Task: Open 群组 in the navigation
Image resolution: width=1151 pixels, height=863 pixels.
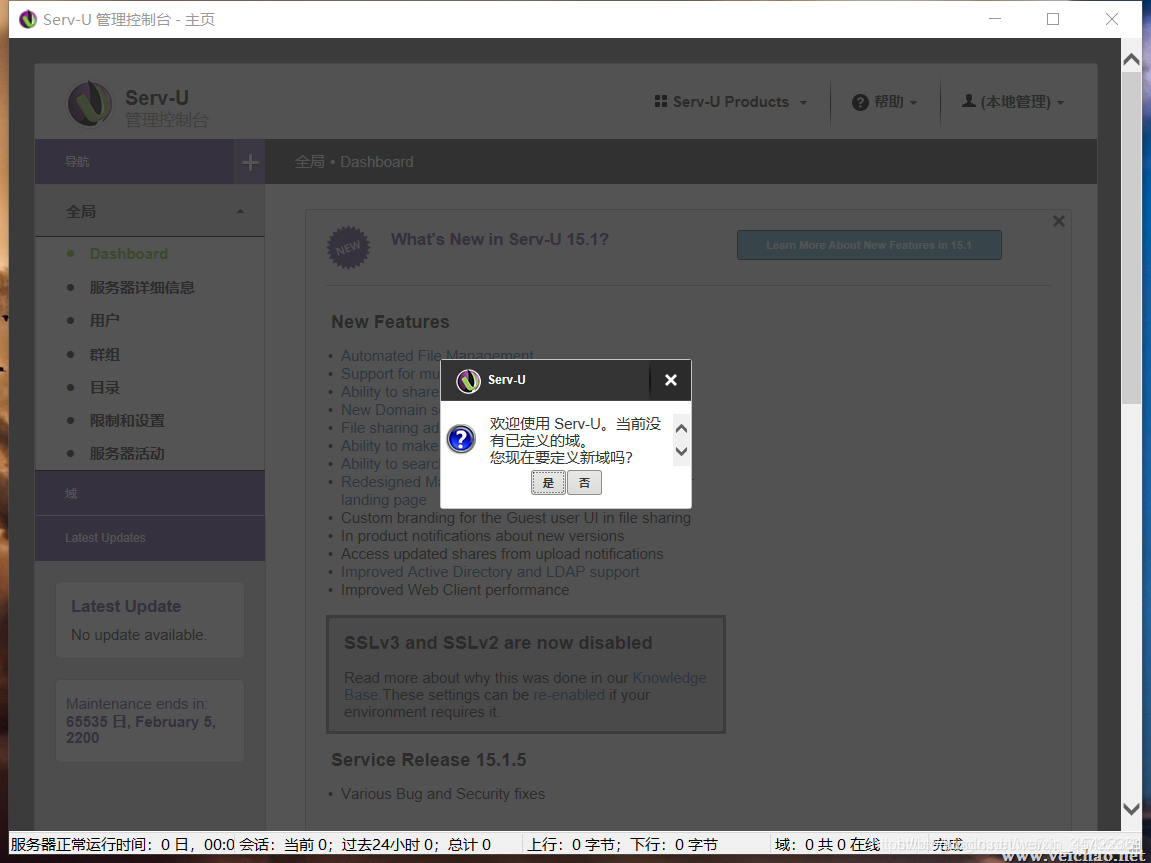Action: 104,354
